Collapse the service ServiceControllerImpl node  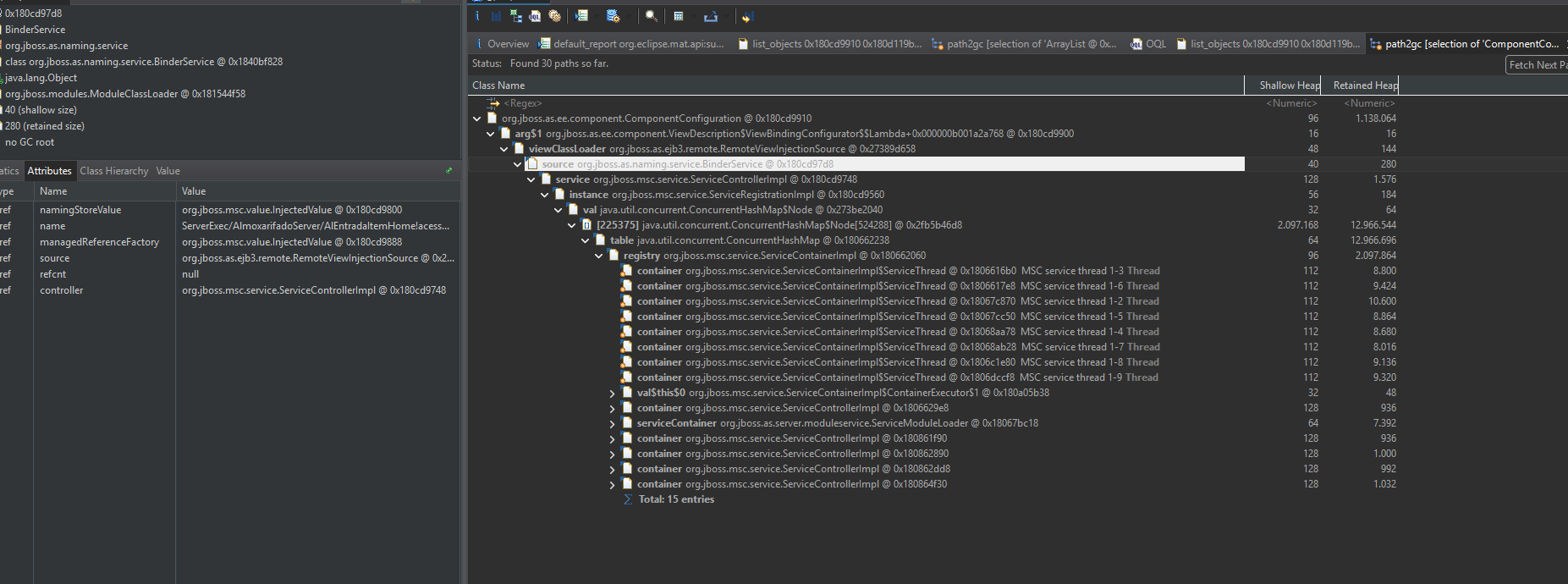pyautogui.click(x=531, y=179)
